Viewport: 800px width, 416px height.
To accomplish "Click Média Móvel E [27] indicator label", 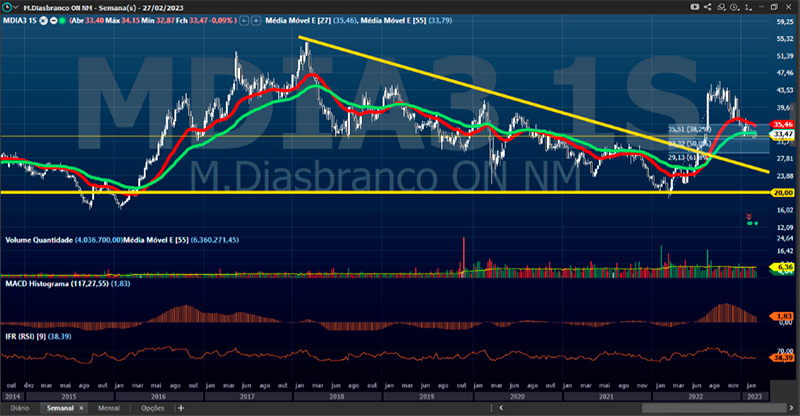I will point(297,21).
